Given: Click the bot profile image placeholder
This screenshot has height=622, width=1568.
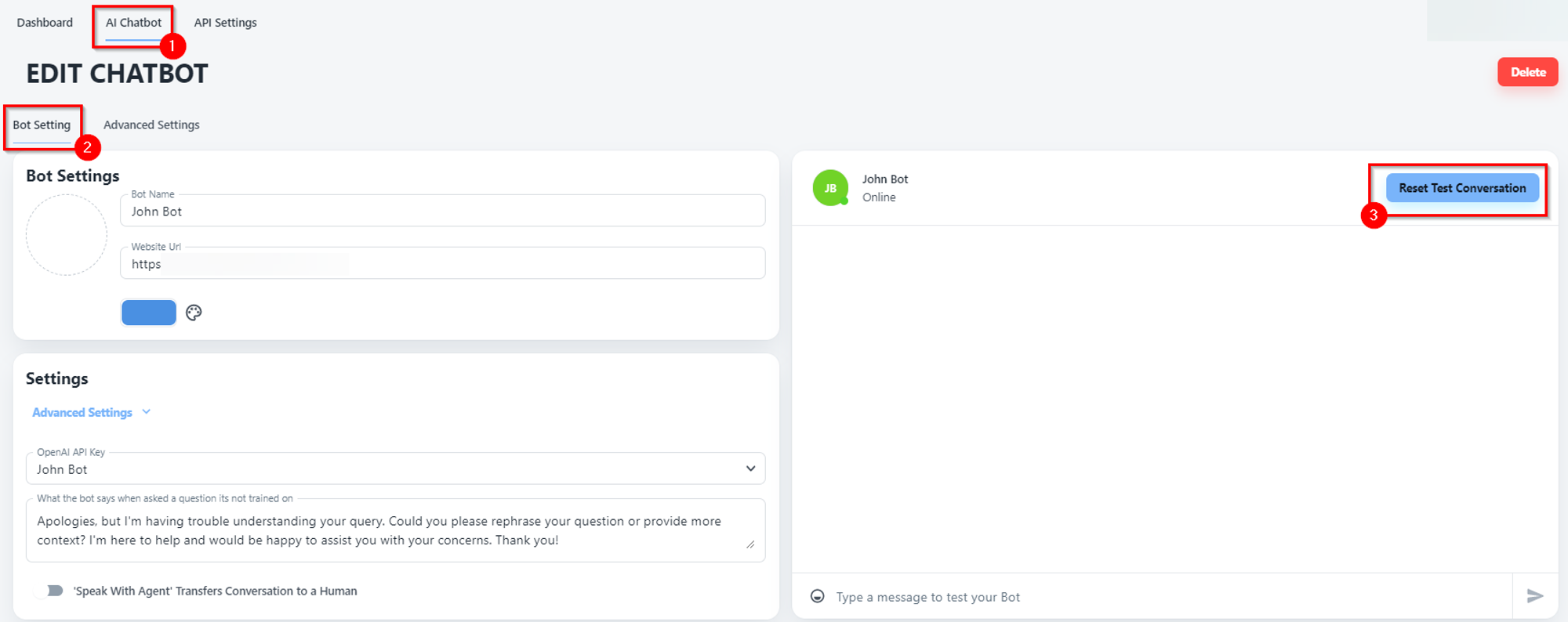Looking at the screenshot, I should [x=67, y=235].
